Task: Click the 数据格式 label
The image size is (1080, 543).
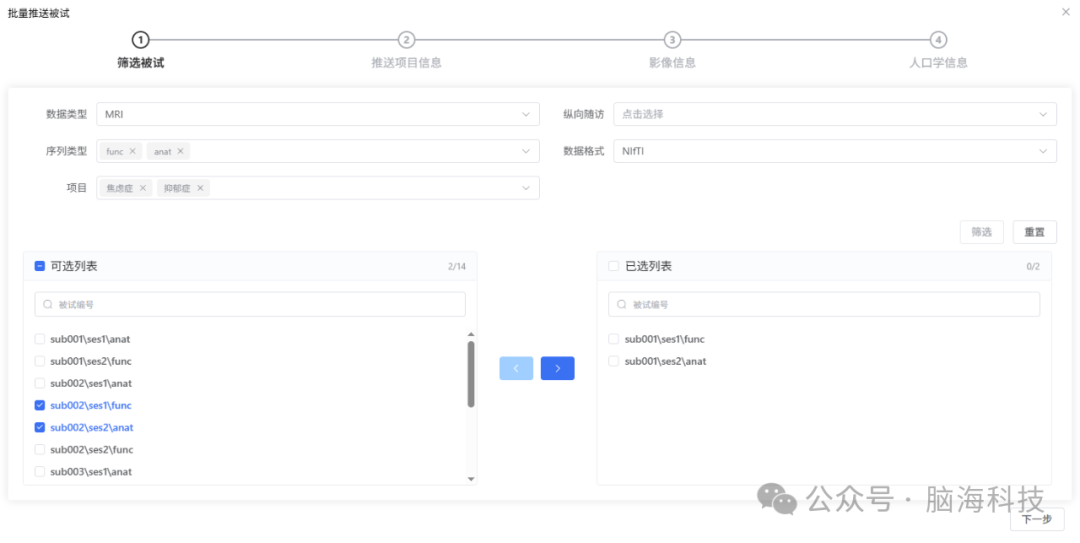Action: coord(583,152)
